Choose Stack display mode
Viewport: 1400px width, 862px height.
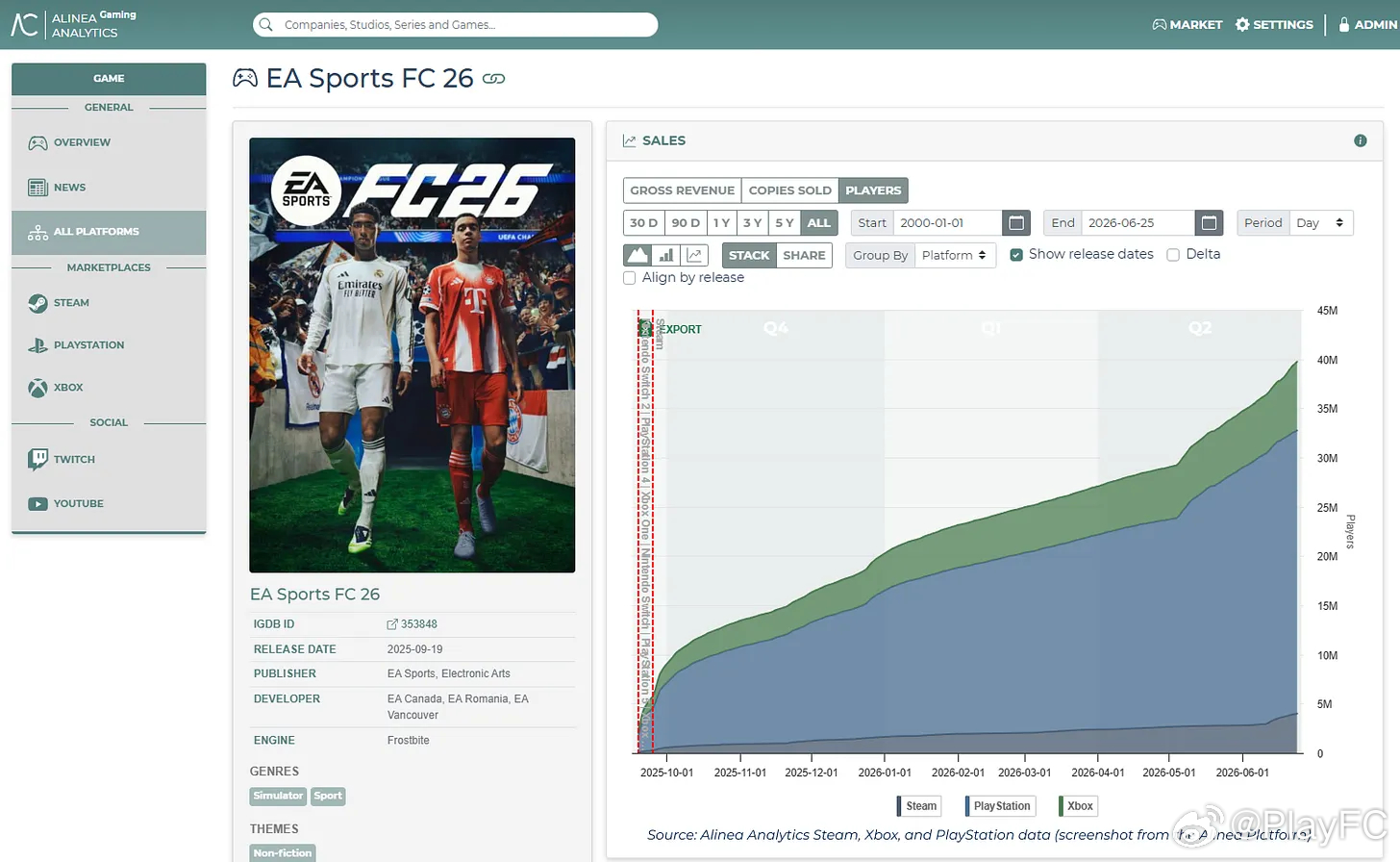749,255
